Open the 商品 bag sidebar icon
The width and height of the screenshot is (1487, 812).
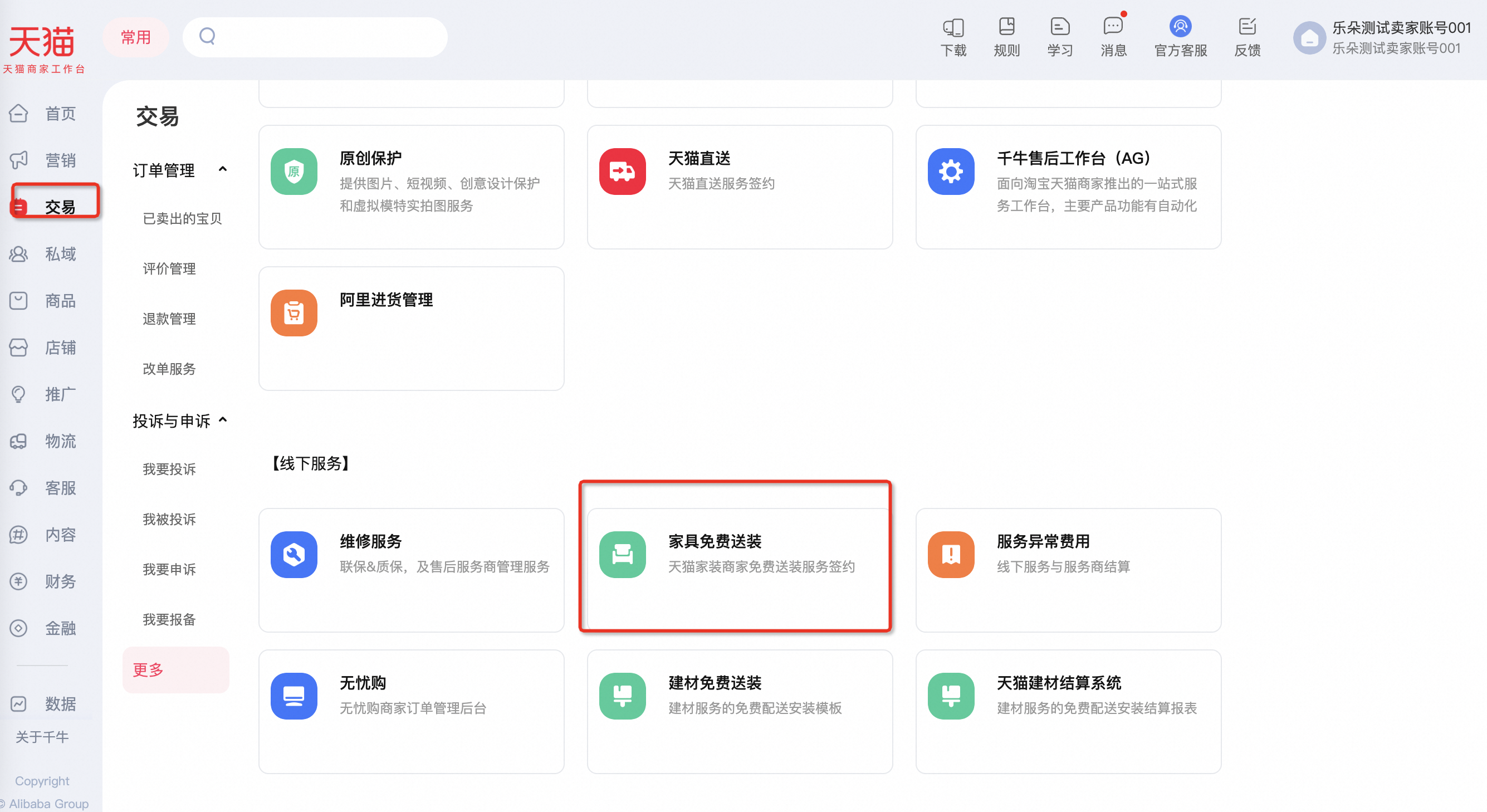(x=18, y=301)
